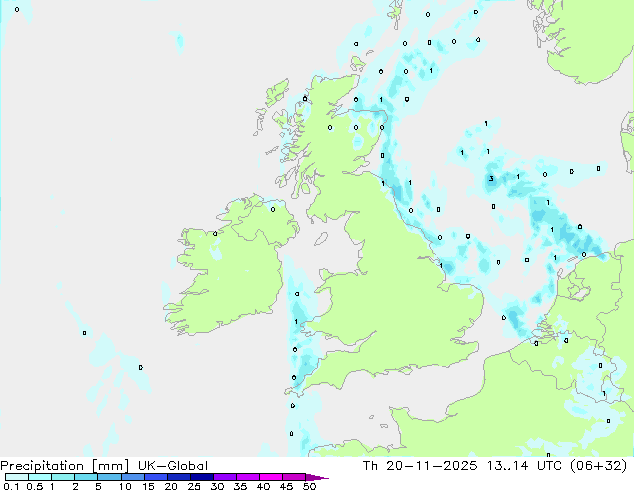Pick the 40 mm magenta legend swatch
The width and height of the screenshot is (634, 490).
pos(271,477)
